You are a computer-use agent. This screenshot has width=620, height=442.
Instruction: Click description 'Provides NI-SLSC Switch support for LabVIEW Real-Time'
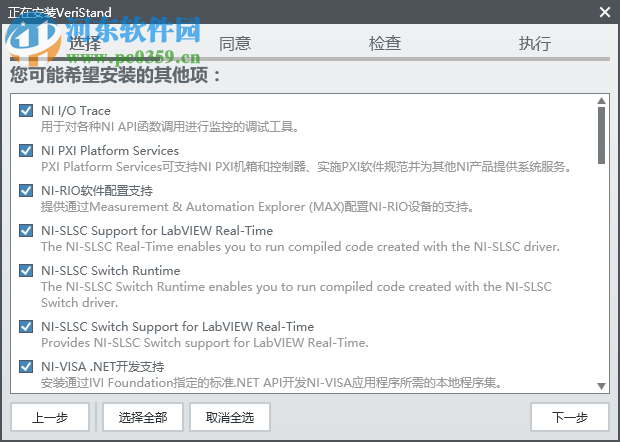click(205, 342)
